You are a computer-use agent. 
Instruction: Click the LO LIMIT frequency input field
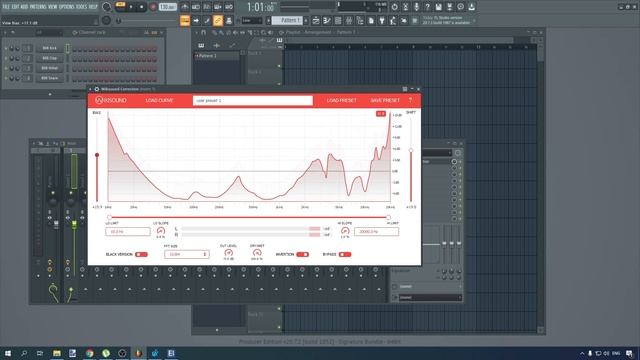pos(128,232)
